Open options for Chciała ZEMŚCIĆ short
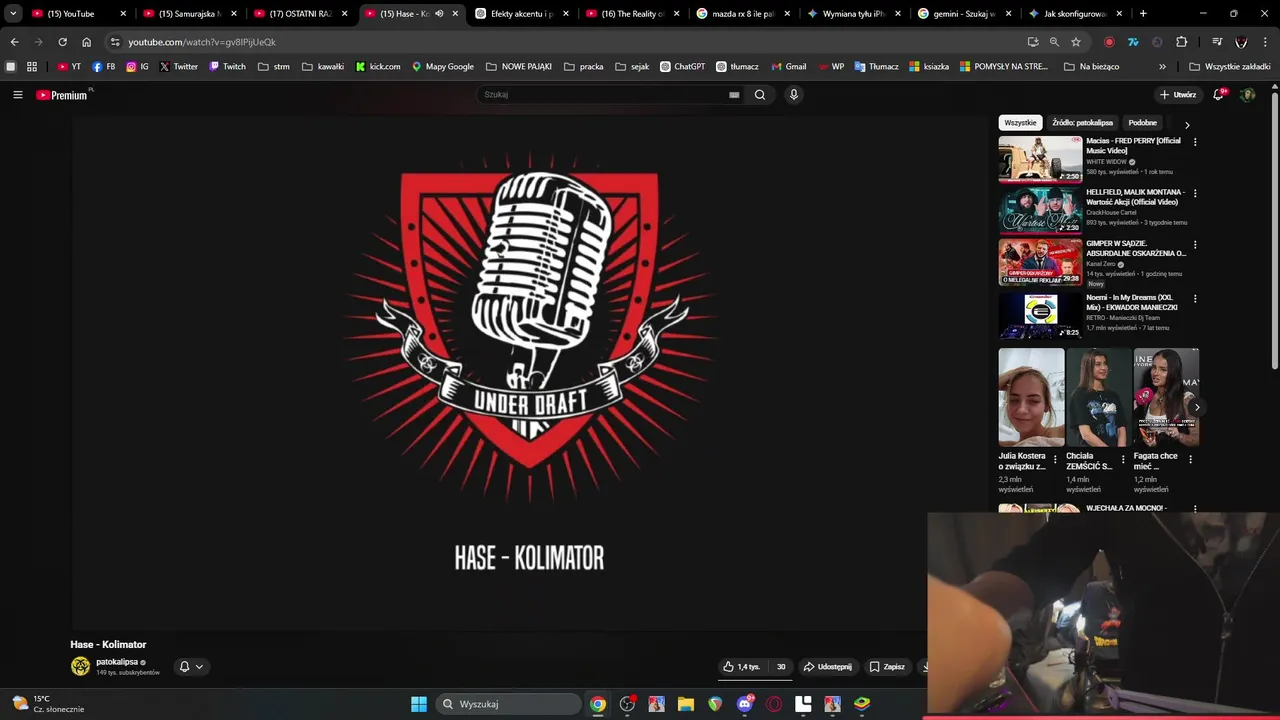 [1123, 459]
